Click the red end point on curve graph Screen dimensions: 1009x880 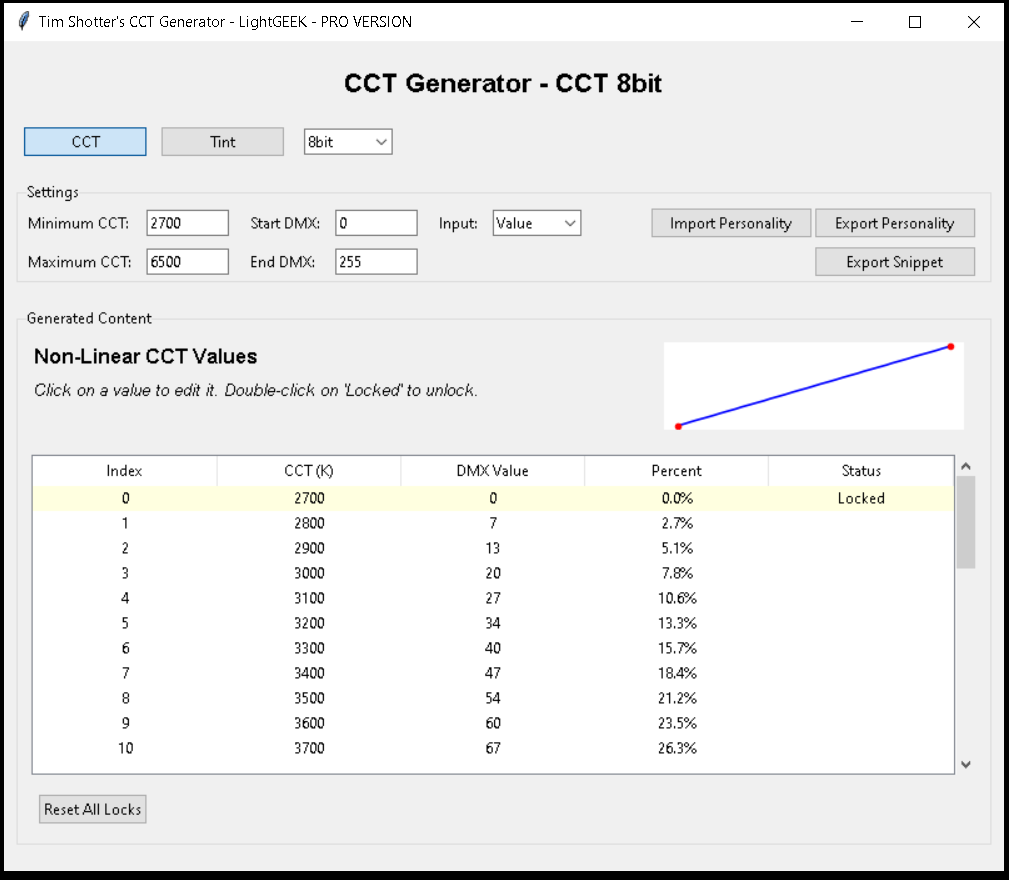point(950,347)
